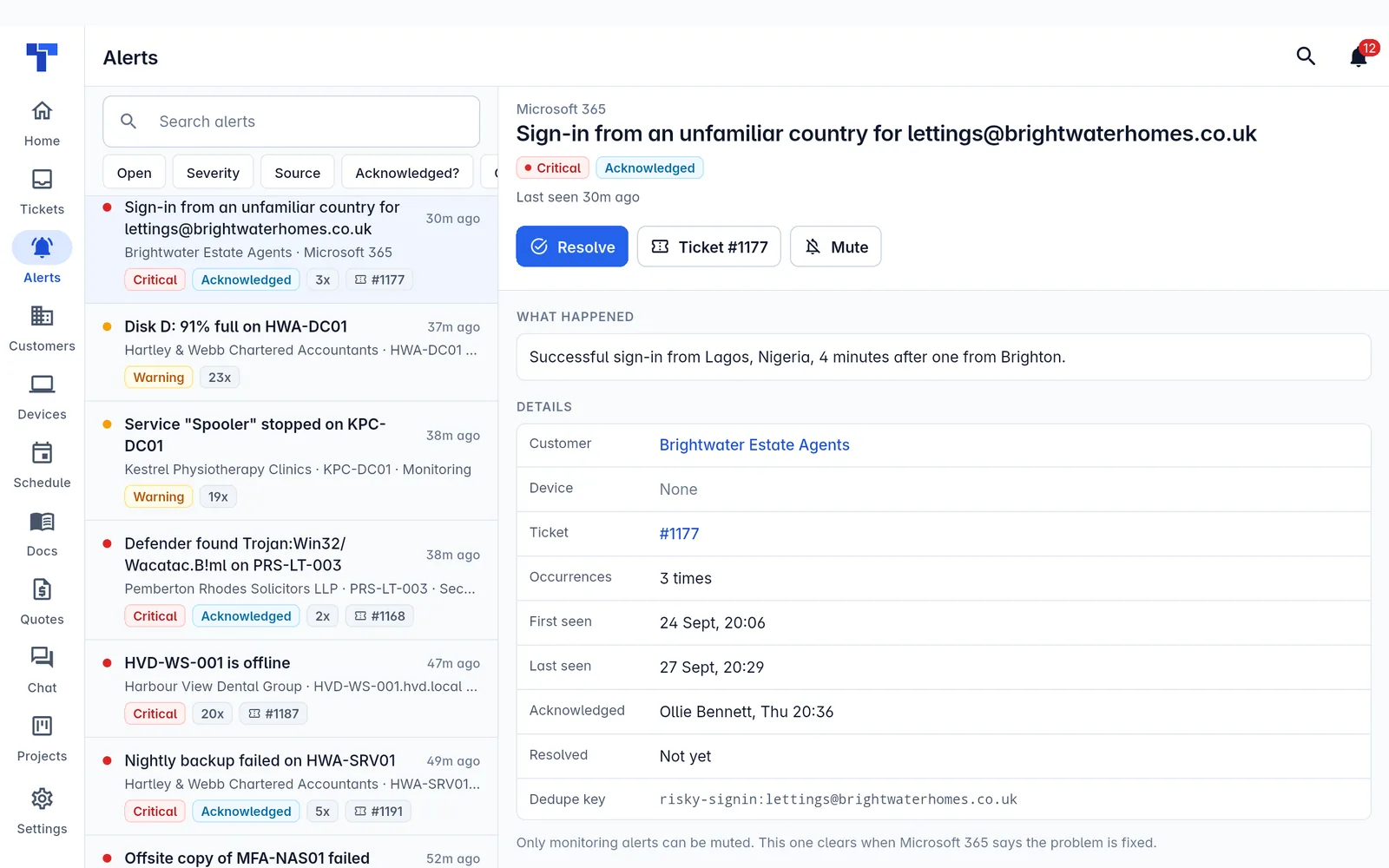Click the ticket #1177 chip in first alert row
1389x868 pixels.
379,279
